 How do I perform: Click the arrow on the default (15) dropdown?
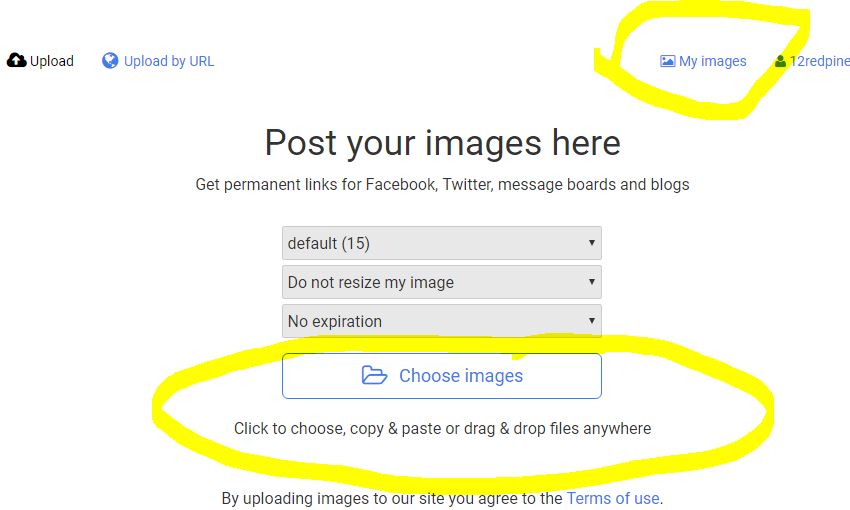pos(592,243)
